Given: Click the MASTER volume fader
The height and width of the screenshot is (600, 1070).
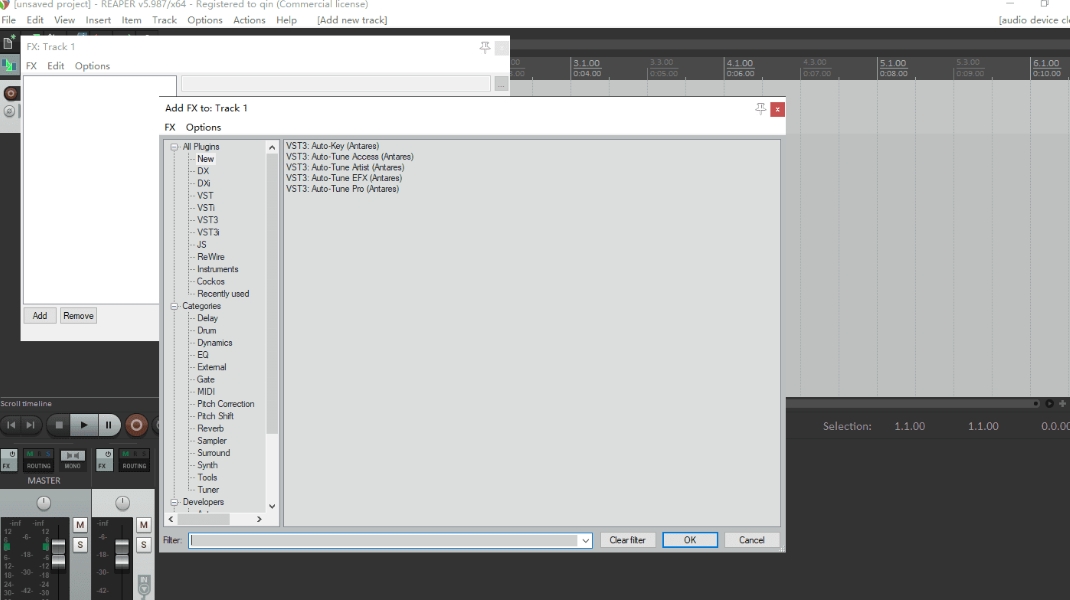Looking at the screenshot, I should pos(59,554).
